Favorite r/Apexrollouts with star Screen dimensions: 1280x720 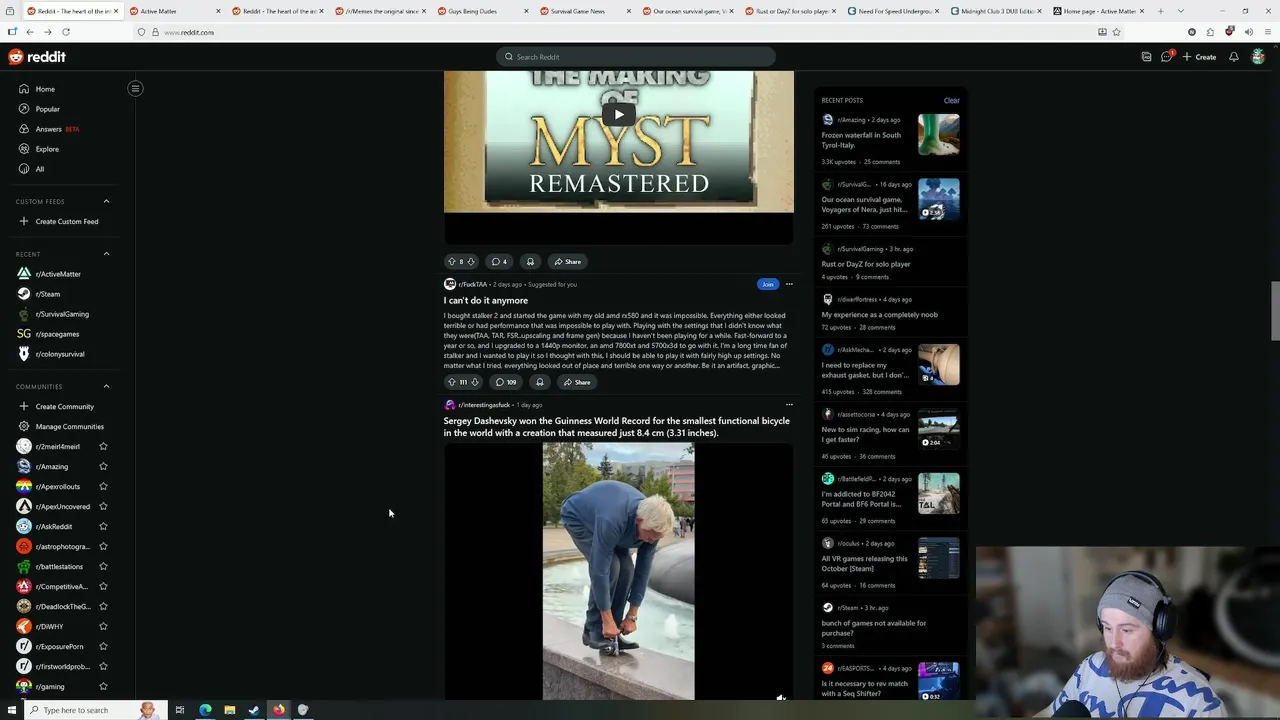103,486
